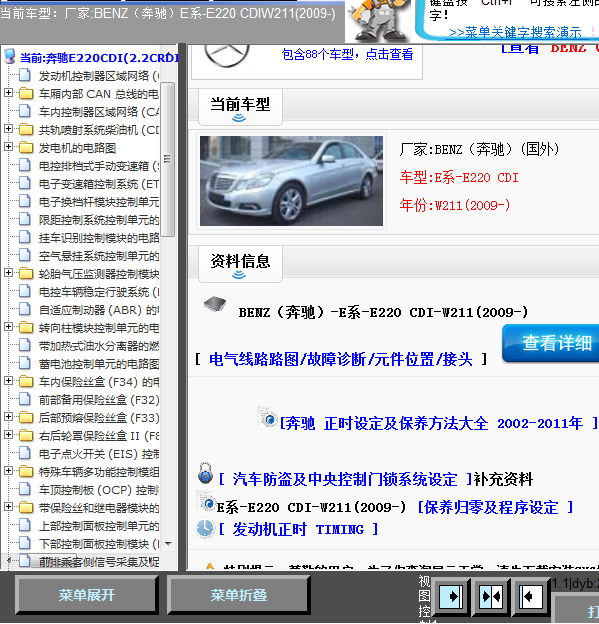Open 发动机正时 TIMING link
Viewport: 599px width, 624px height.
[299, 530]
